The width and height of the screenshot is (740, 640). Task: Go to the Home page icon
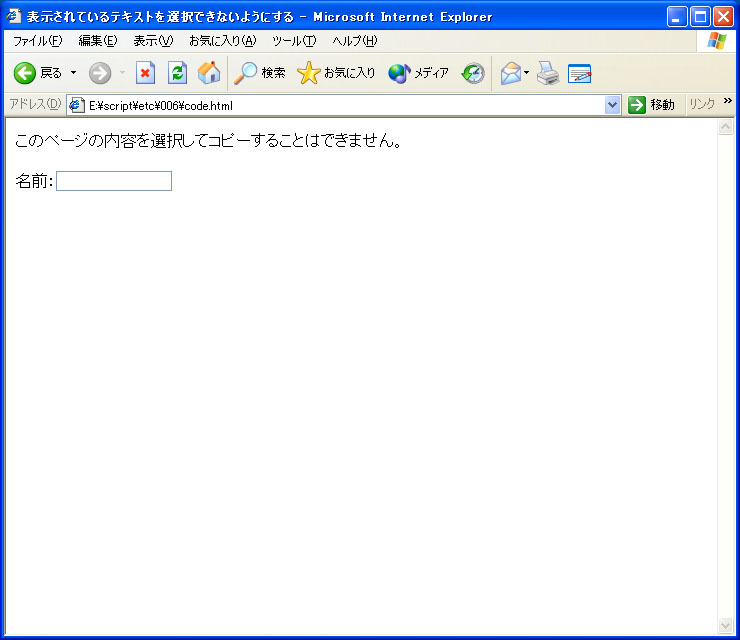(209, 73)
